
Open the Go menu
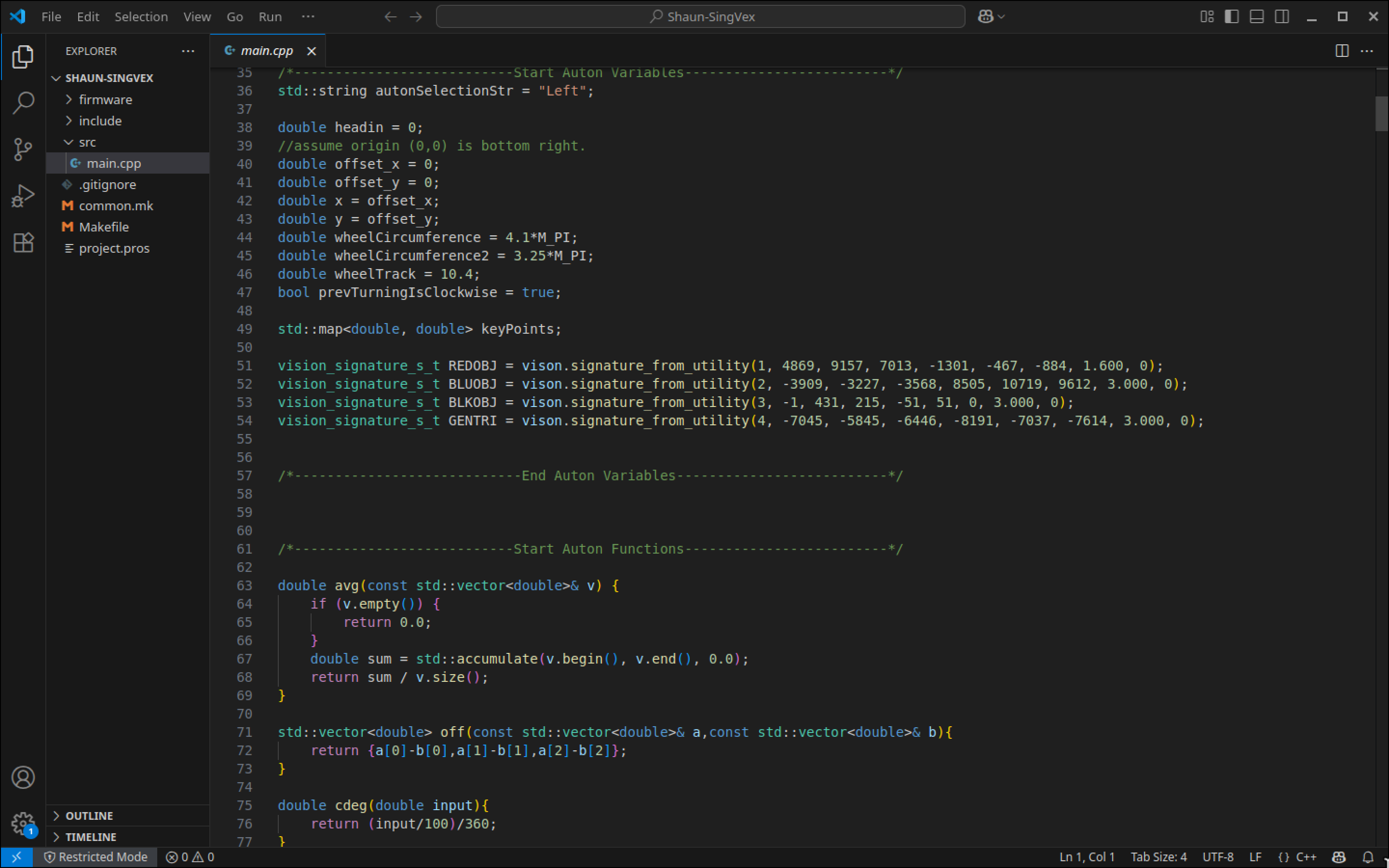[235, 17]
